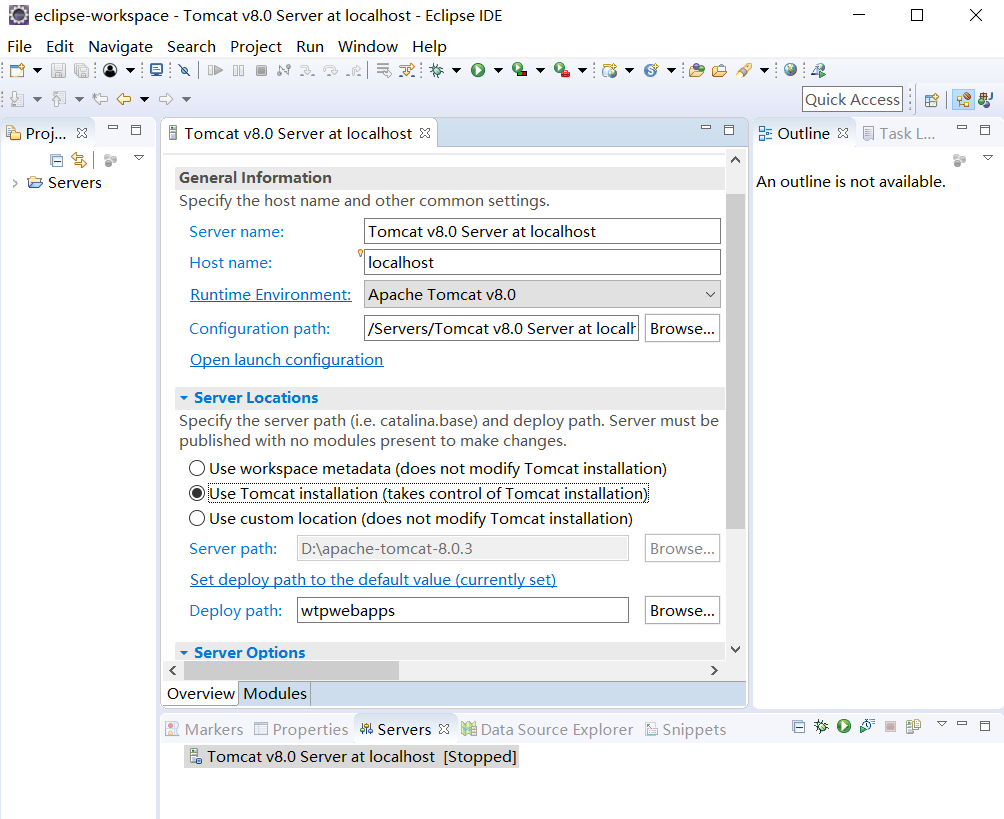The image size is (1004, 819).
Task: Open the Runtime Environment combo box
Action: [x=542, y=295]
